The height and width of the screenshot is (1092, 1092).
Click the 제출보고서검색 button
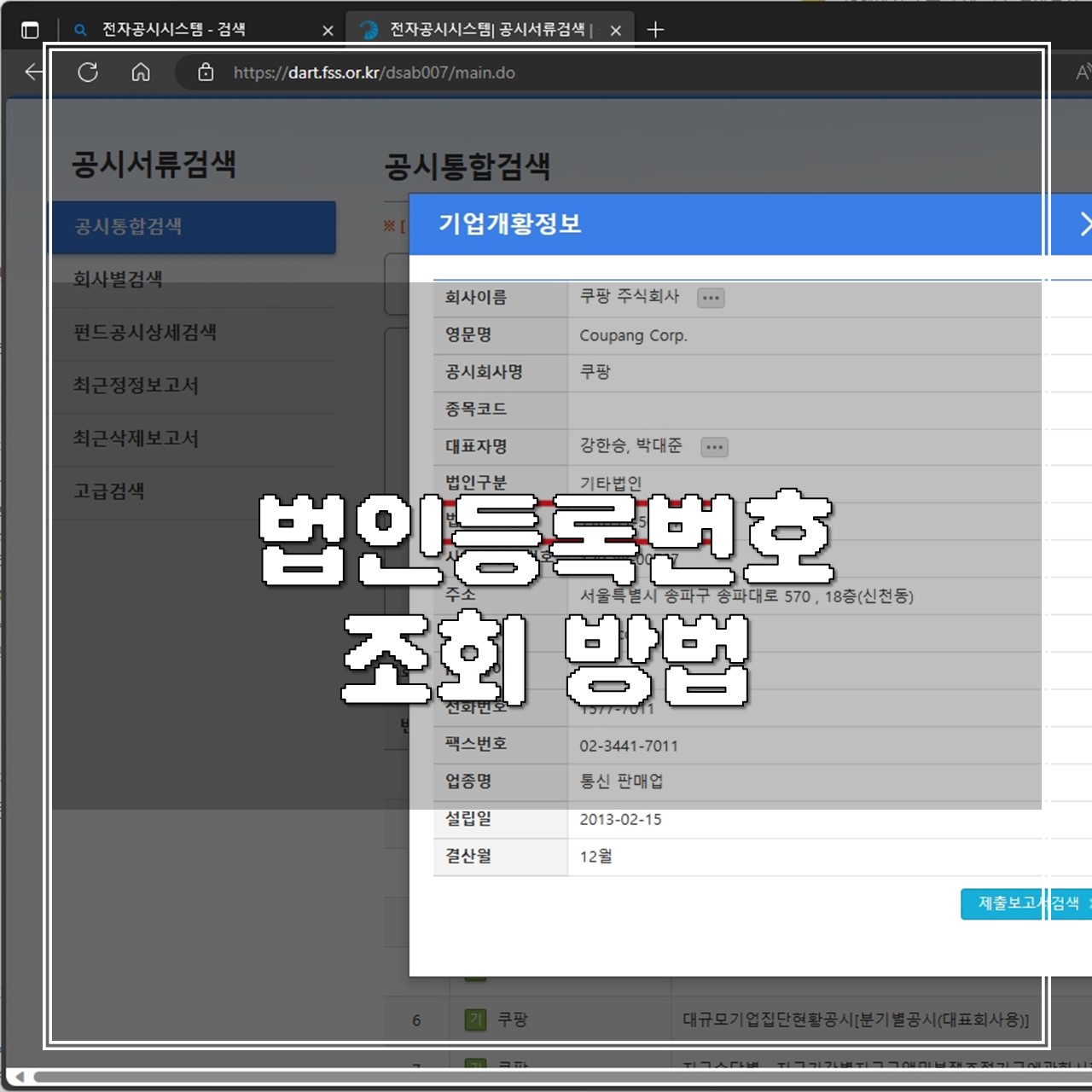[1026, 903]
